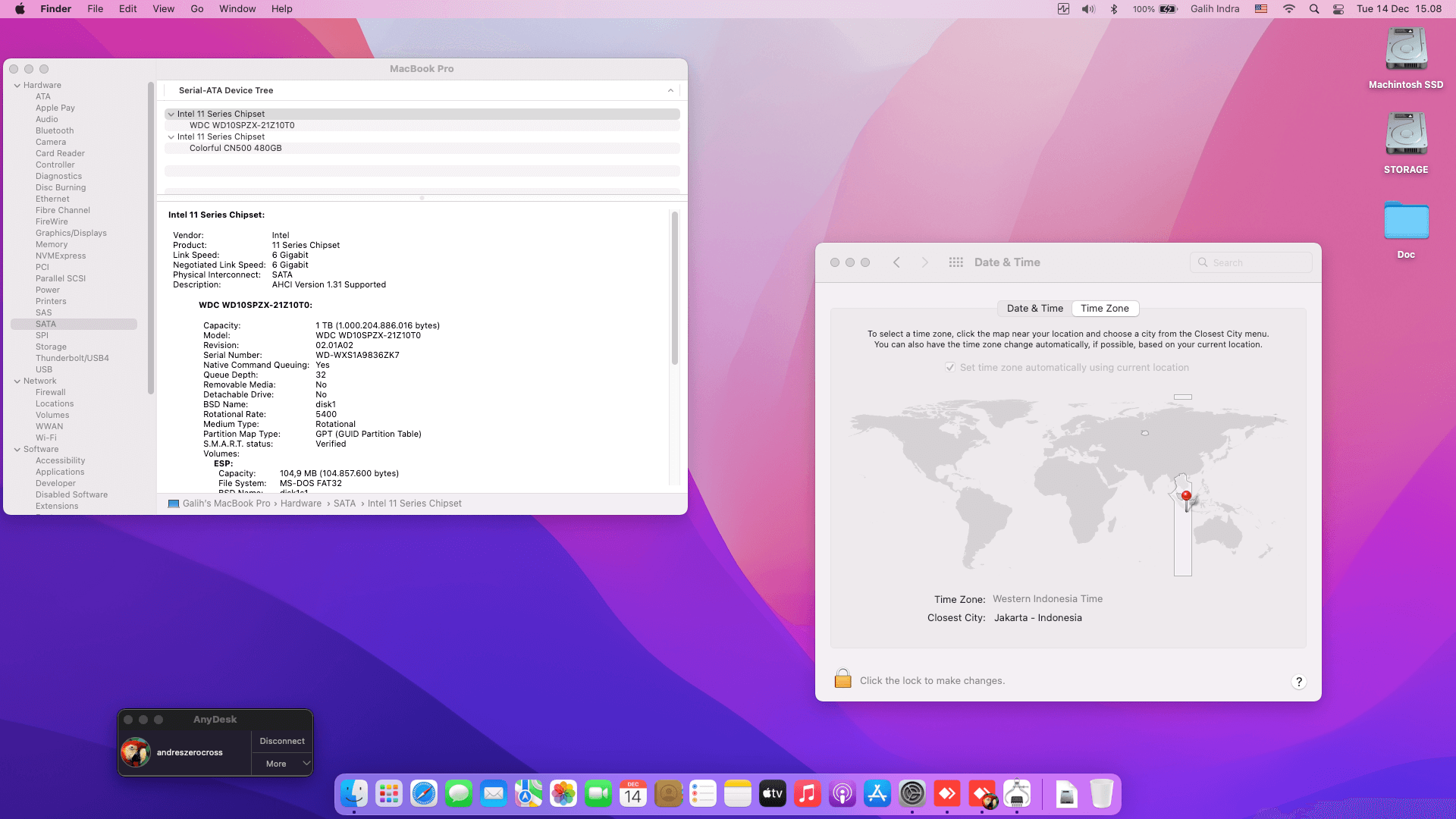Open Messages app in the Dock

pyautogui.click(x=459, y=794)
